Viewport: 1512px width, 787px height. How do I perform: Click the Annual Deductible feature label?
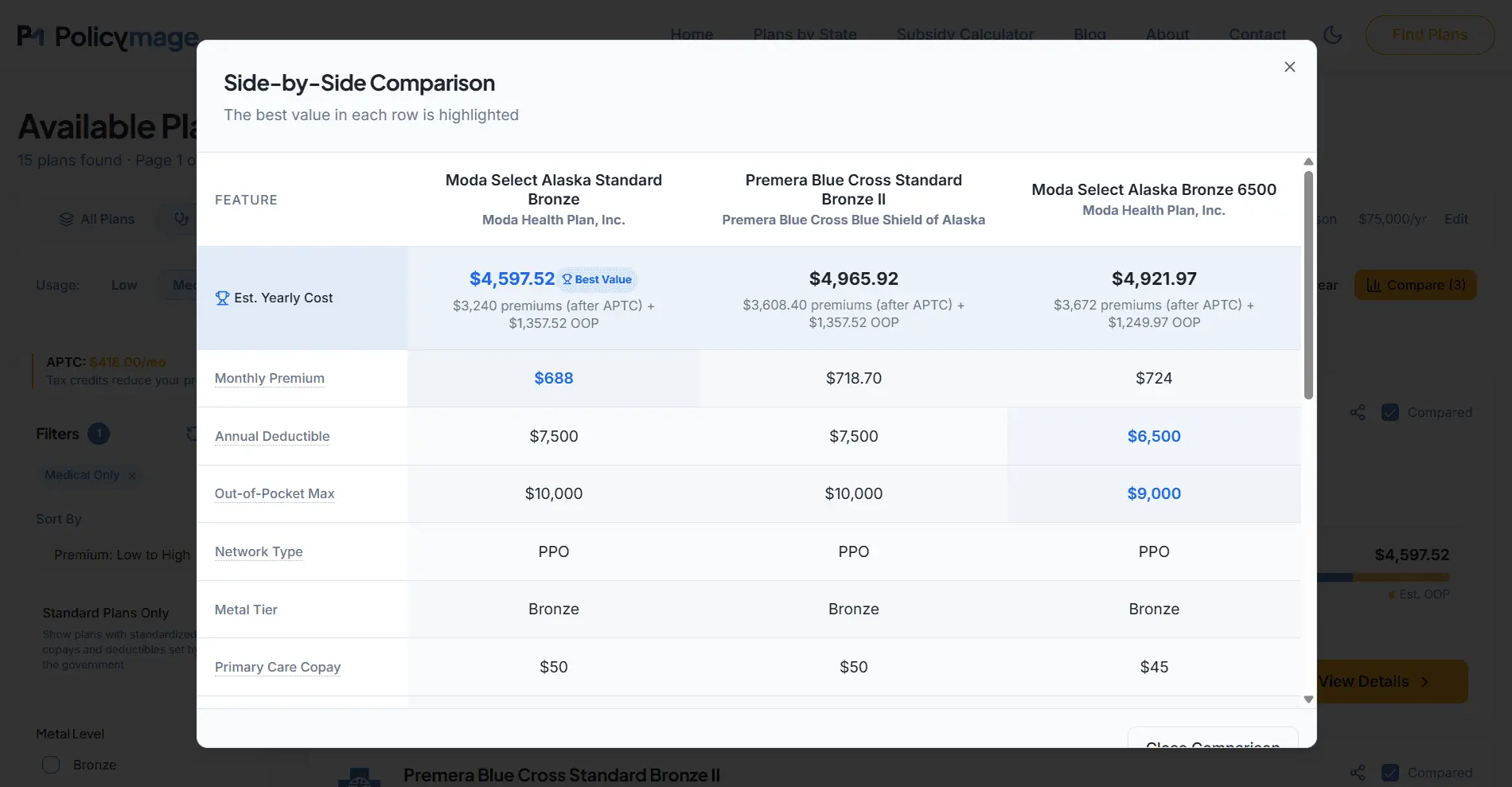(x=272, y=436)
